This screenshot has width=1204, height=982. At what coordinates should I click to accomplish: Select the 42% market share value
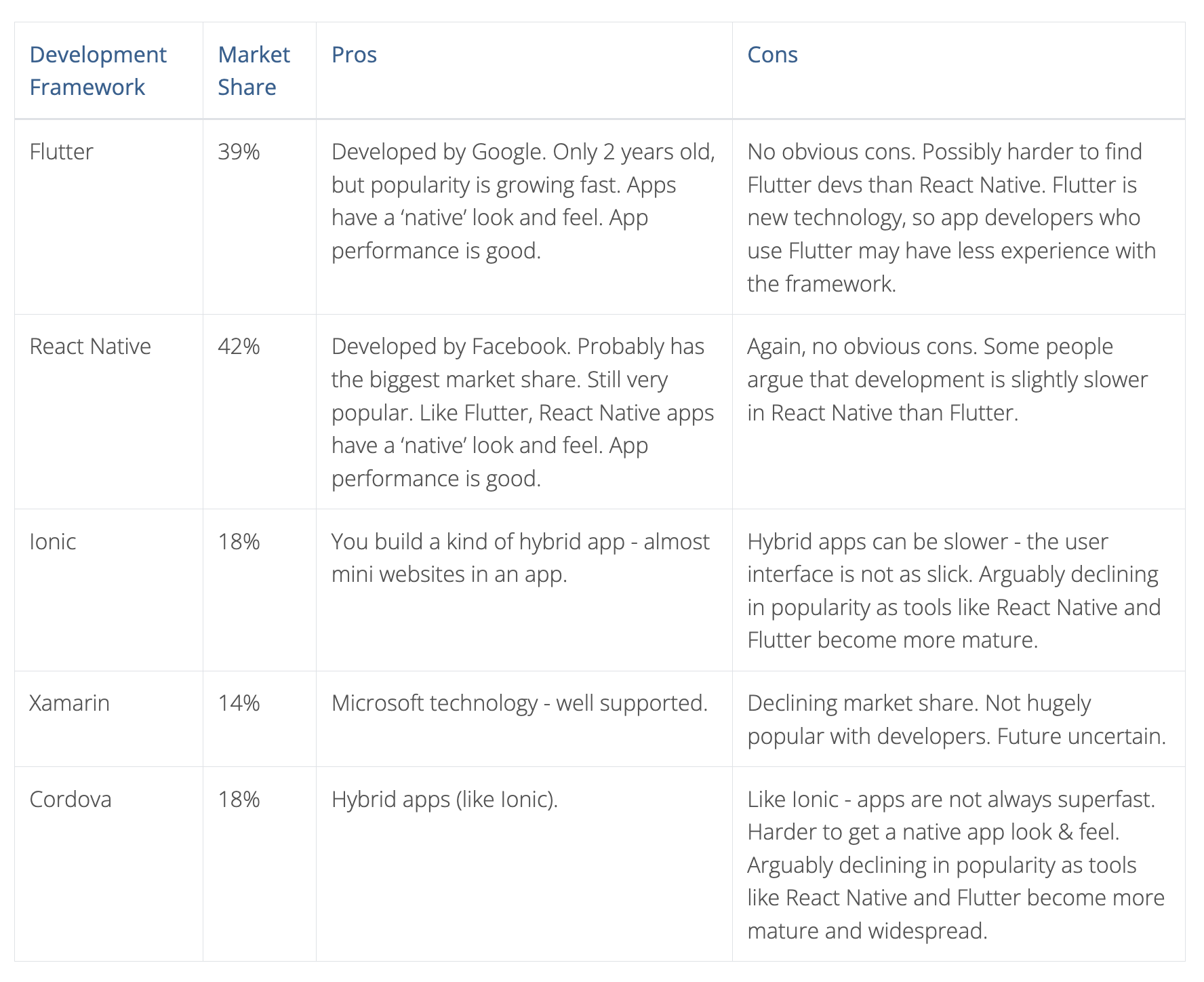point(239,347)
